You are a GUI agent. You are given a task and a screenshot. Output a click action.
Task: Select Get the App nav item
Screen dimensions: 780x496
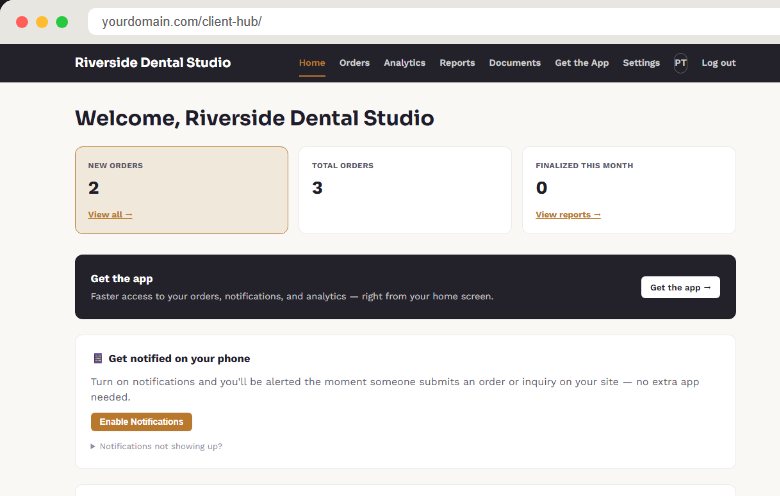(x=582, y=63)
